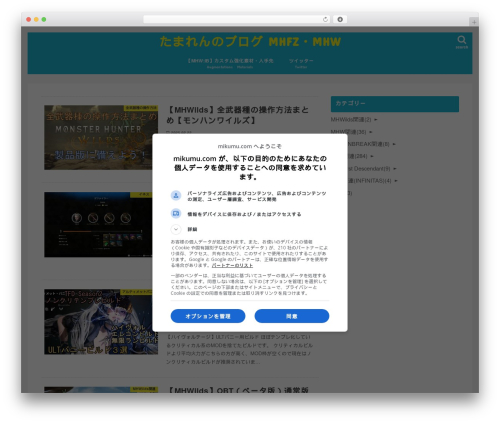Click the 同意 consent button
The image size is (500, 423).
[292, 316]
